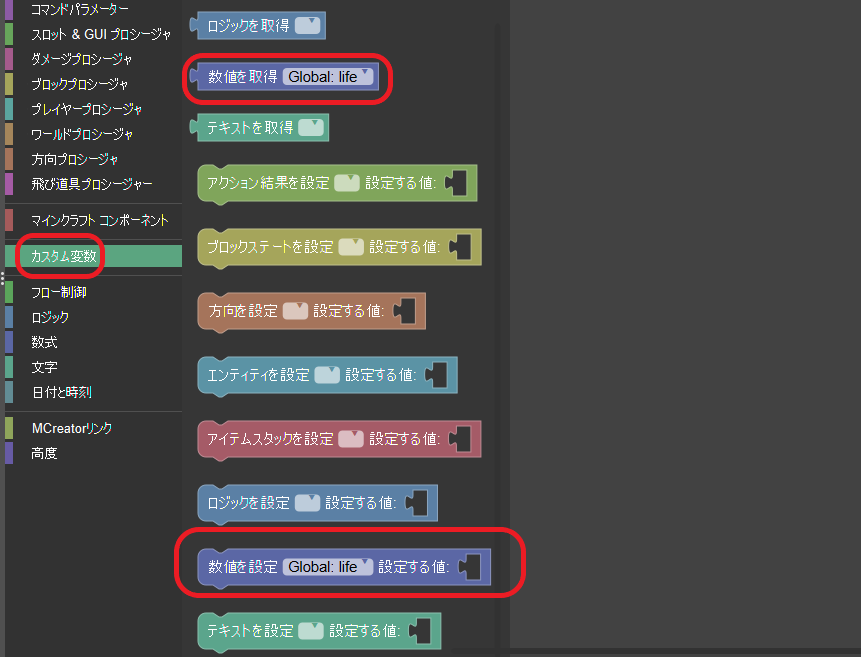Pick the 方向を設定 block label
861x657 pixels.
(x=243, y=311)
